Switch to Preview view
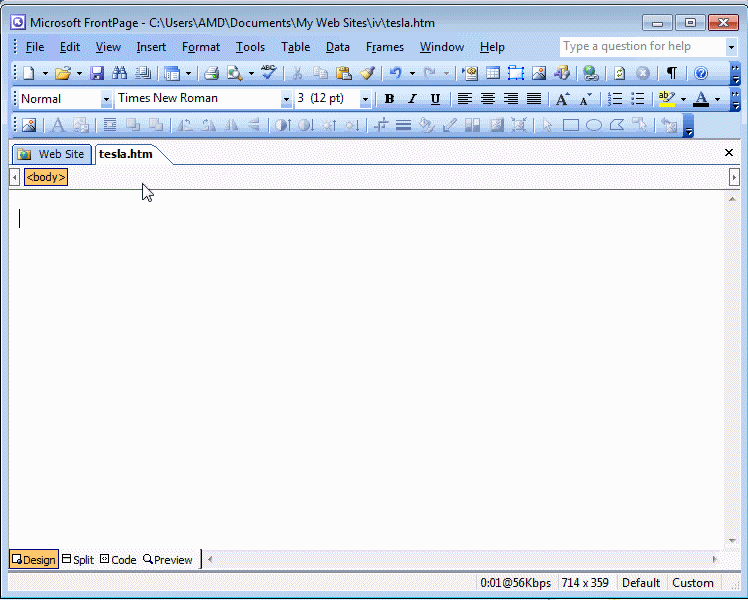The width and height of the screenshot is (748, 600). 168,560
